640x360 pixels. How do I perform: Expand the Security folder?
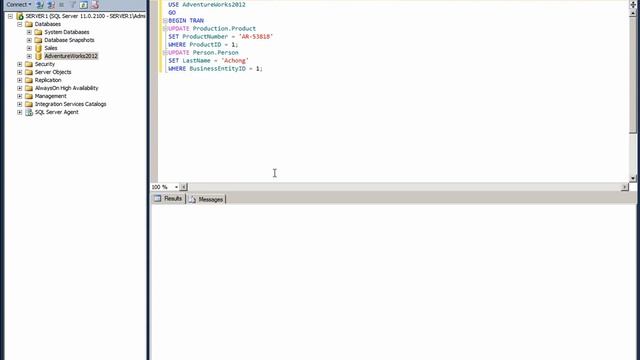[20, 64]
